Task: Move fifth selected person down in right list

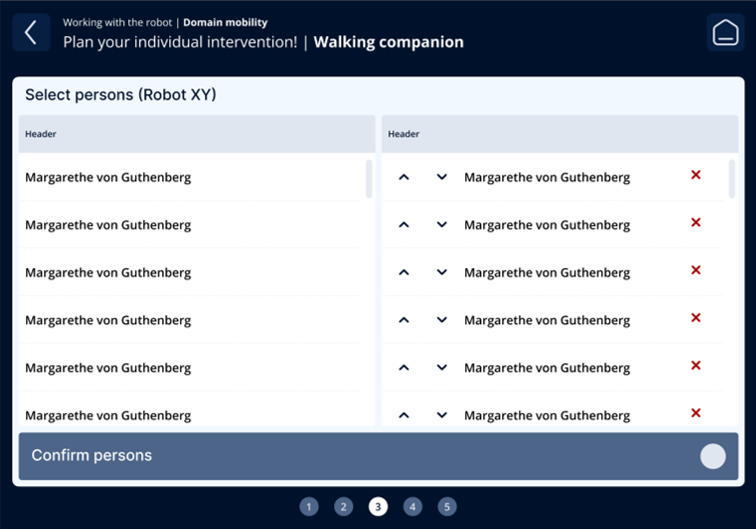Action: 442,368
